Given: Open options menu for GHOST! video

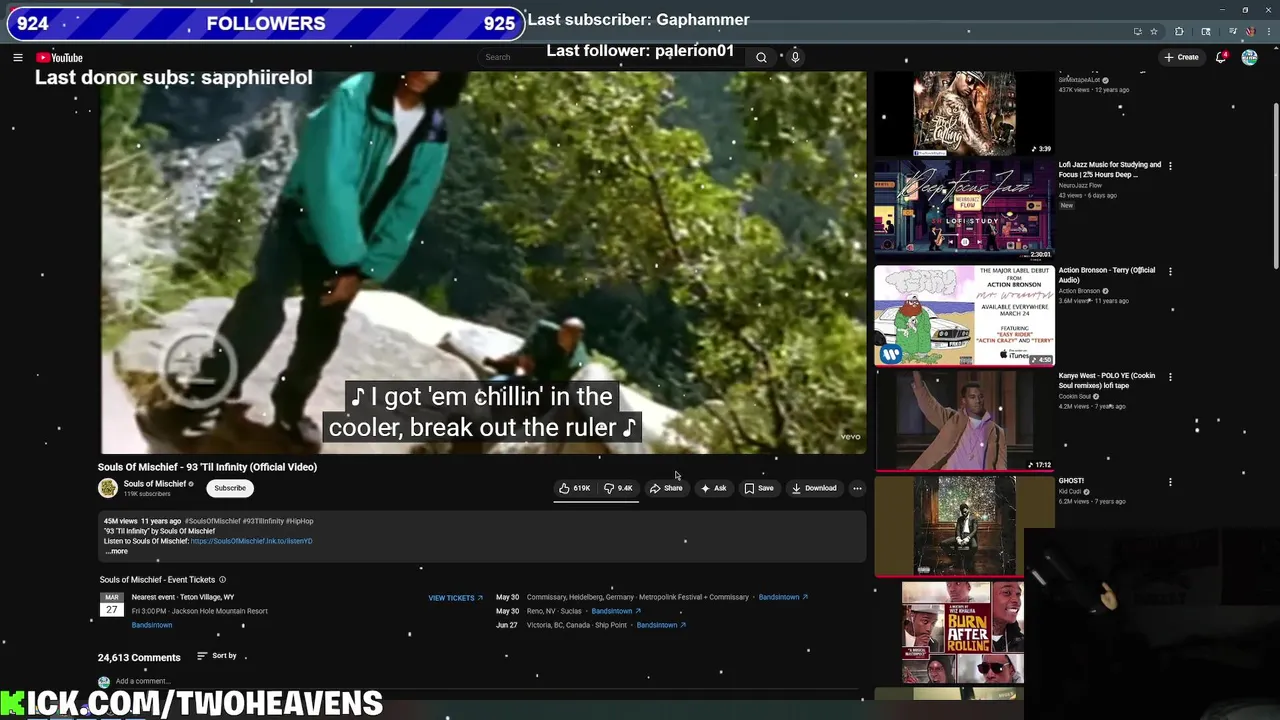Looking at the screenshot, I should pos(1170,482).
